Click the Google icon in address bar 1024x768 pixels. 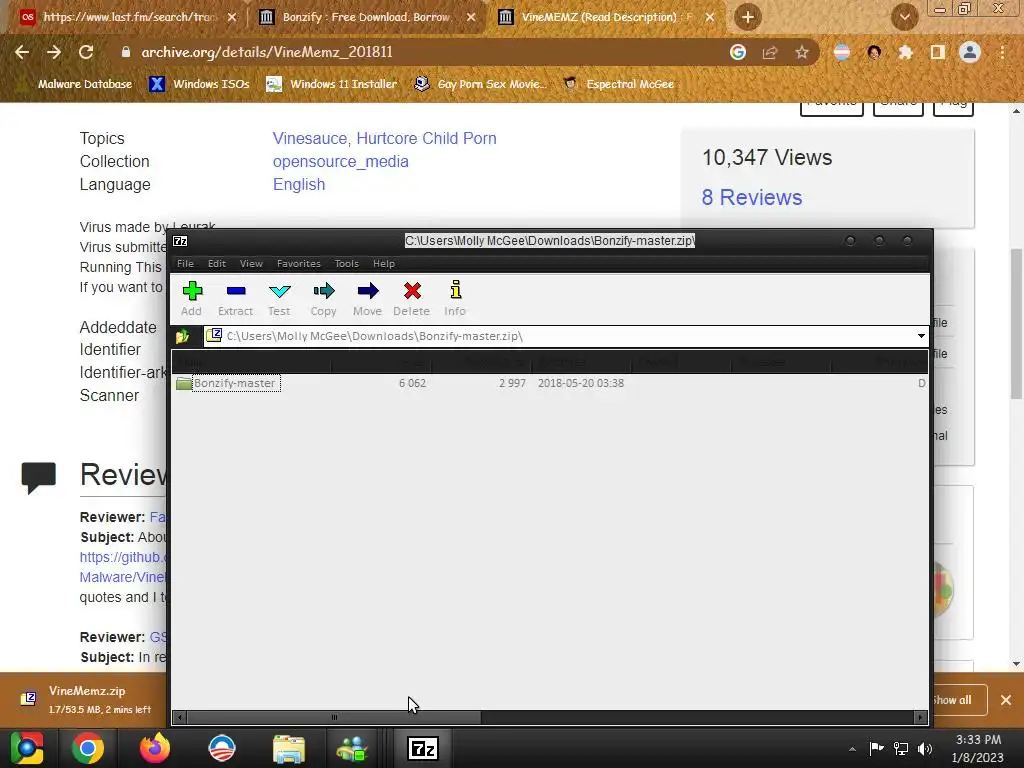[x=738, y=52]
